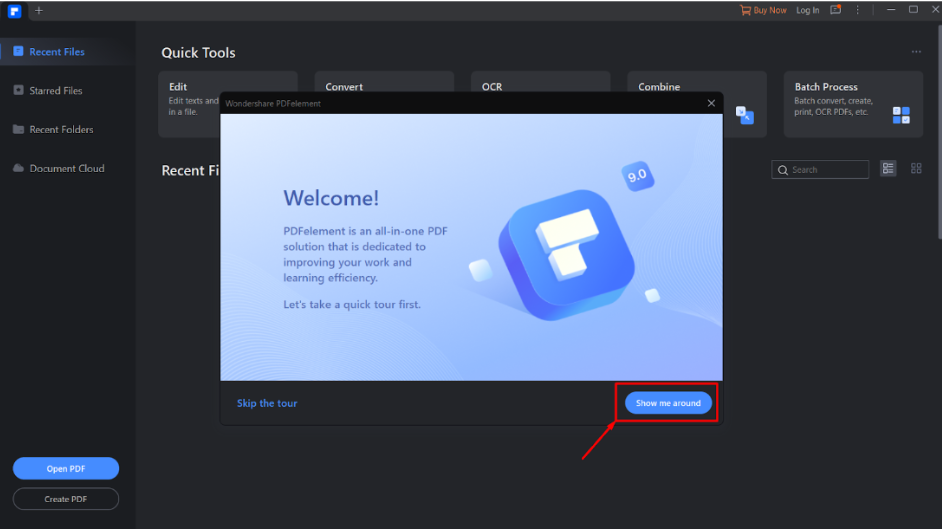Select Recent Files in sidebar
Viewport: 942px width, 529px height.
(x=67, y=52)
